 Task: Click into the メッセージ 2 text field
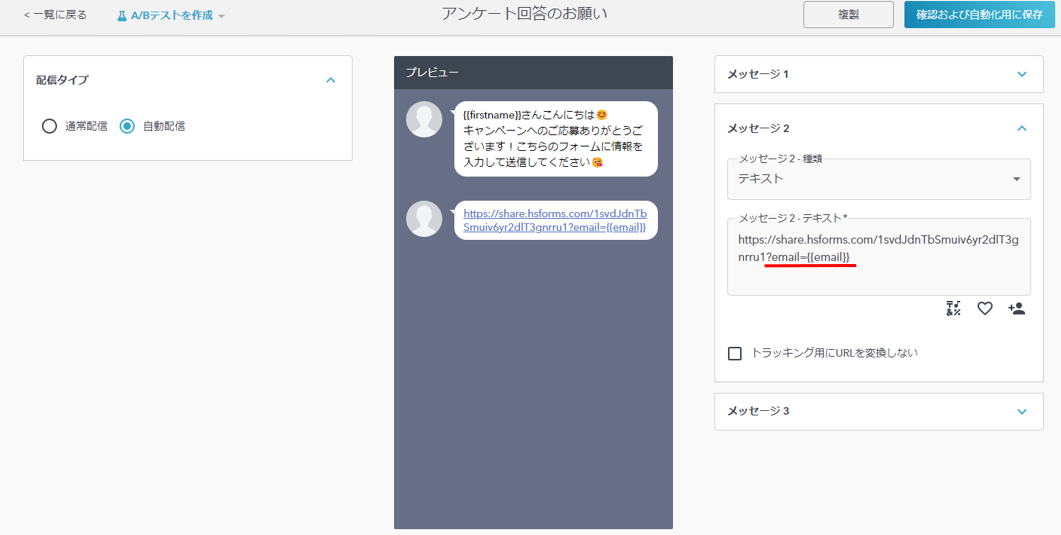(x=878, y=272)
